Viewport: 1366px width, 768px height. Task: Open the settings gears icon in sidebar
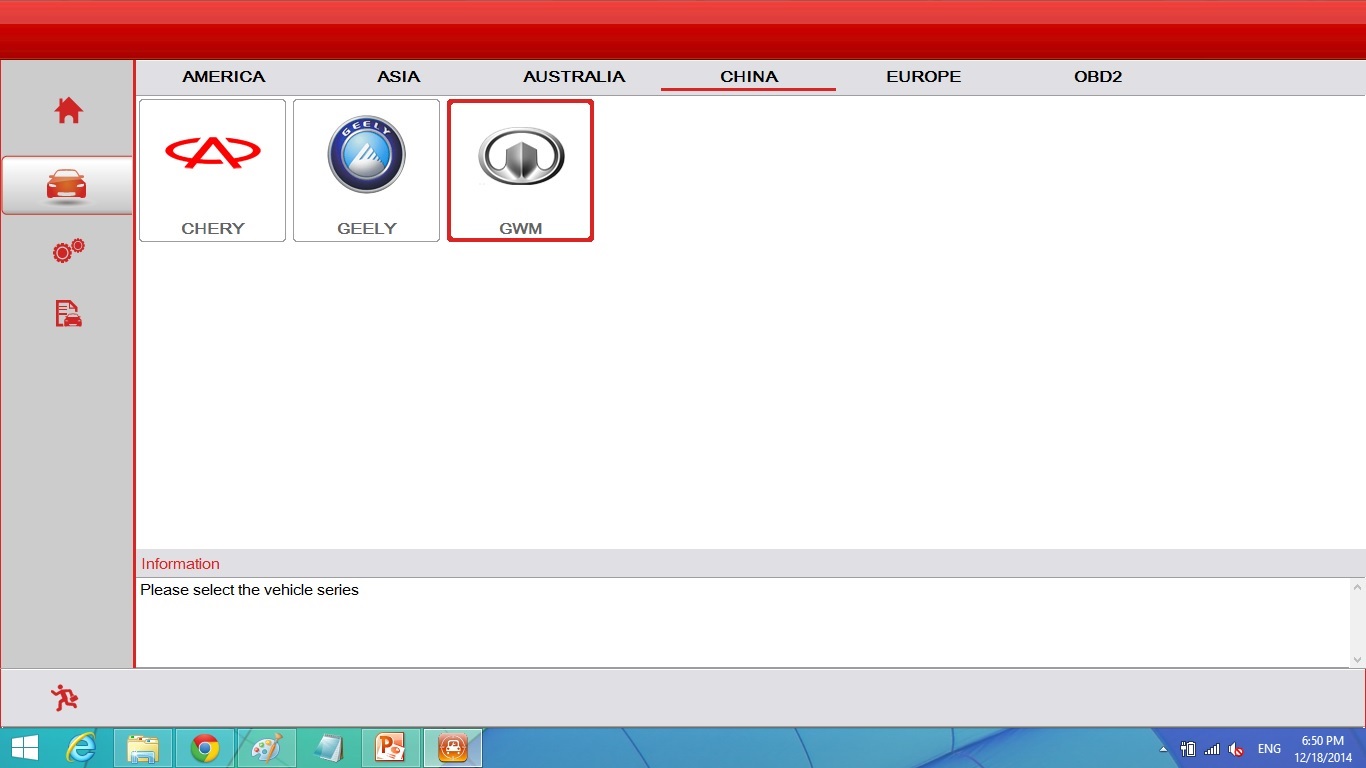point(68,251)
